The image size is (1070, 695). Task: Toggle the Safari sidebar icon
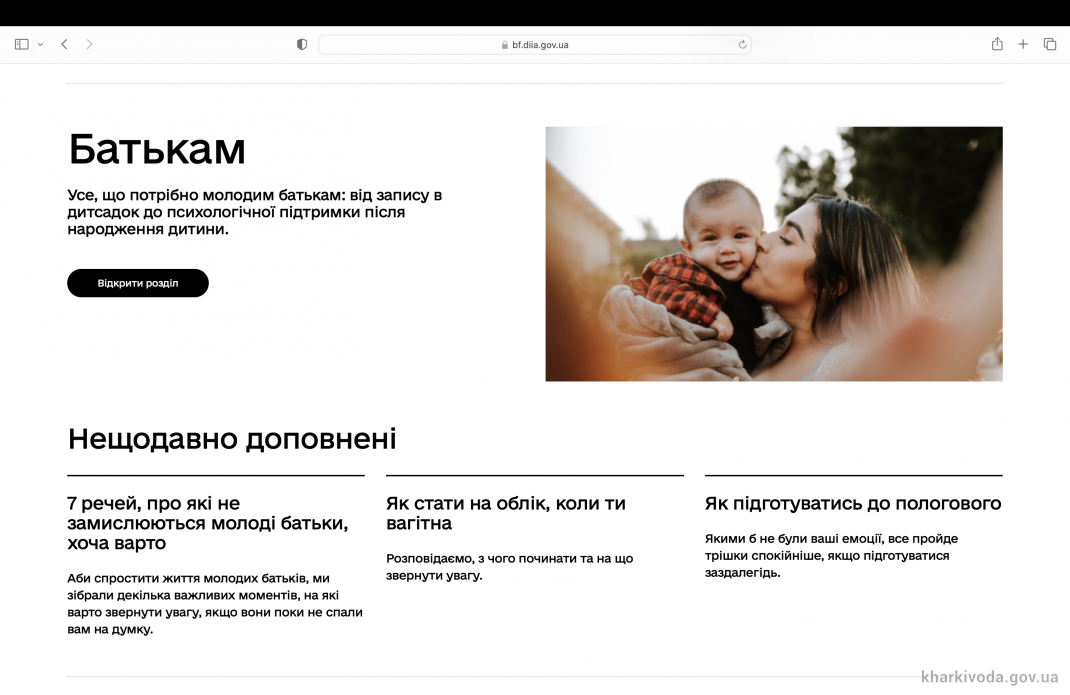point(21,44)
